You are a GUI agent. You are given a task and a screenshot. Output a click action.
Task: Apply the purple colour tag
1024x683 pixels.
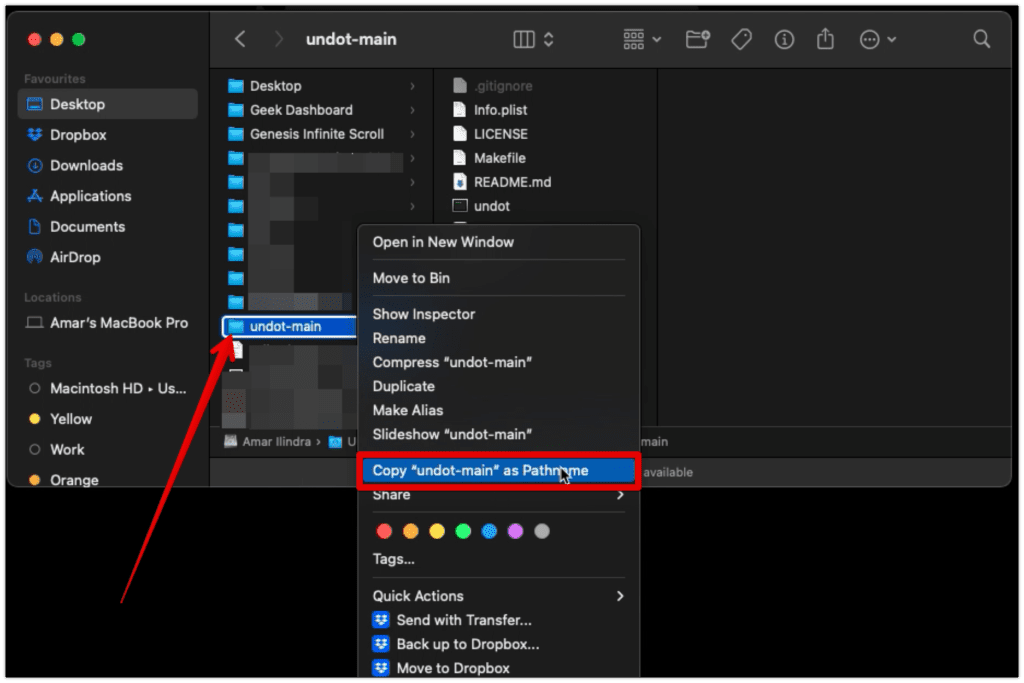[515, 531]
